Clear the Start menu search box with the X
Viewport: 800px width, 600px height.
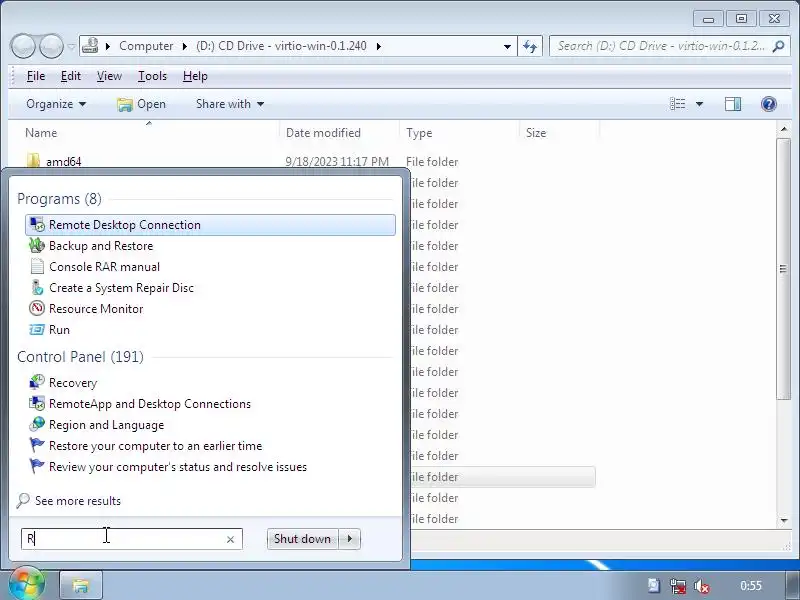(230, 539)
